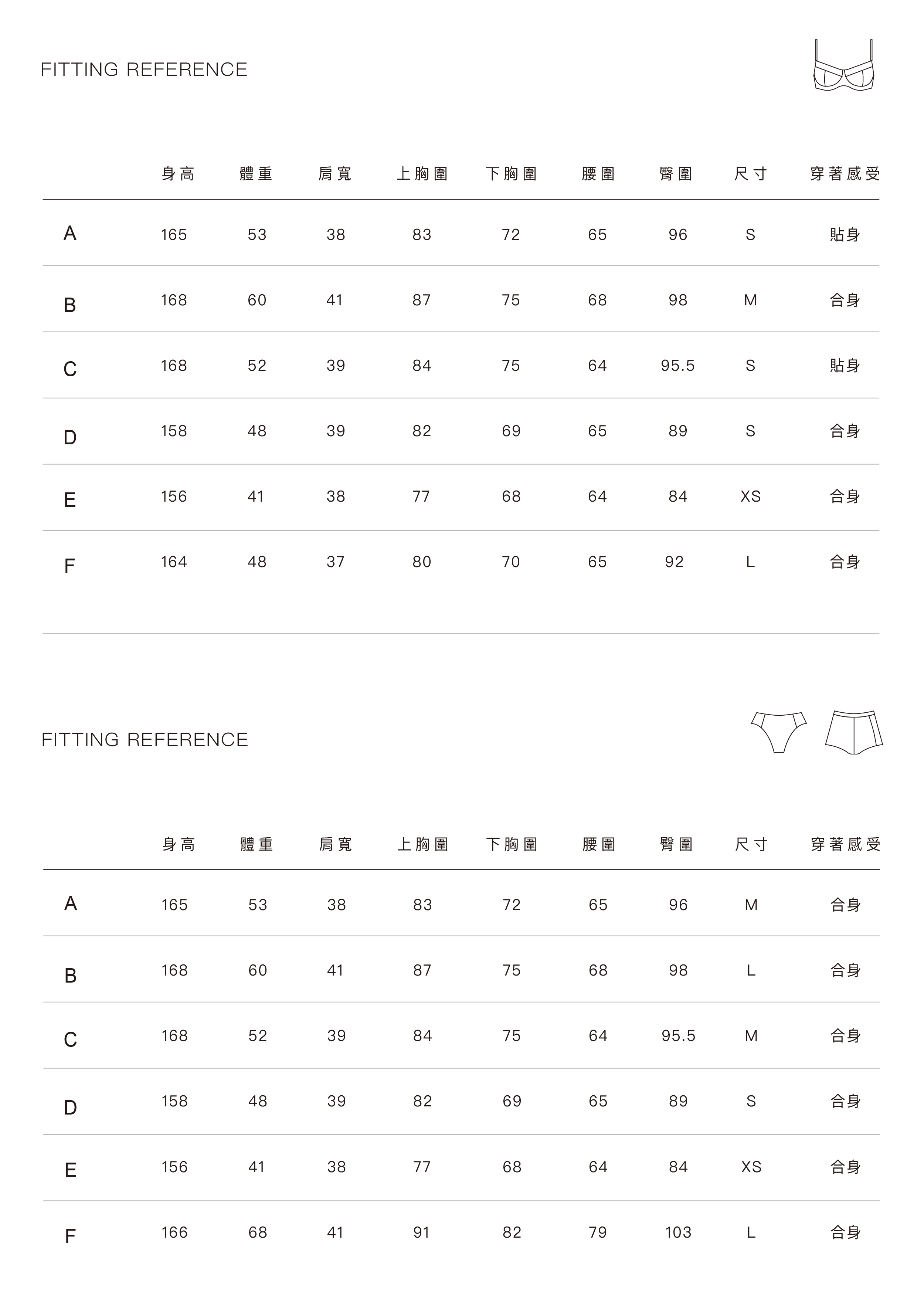The width and height of the screenshot is (924, 1299).
Task: Click the boyshorts illustration icon
Action: pos(853,732)
